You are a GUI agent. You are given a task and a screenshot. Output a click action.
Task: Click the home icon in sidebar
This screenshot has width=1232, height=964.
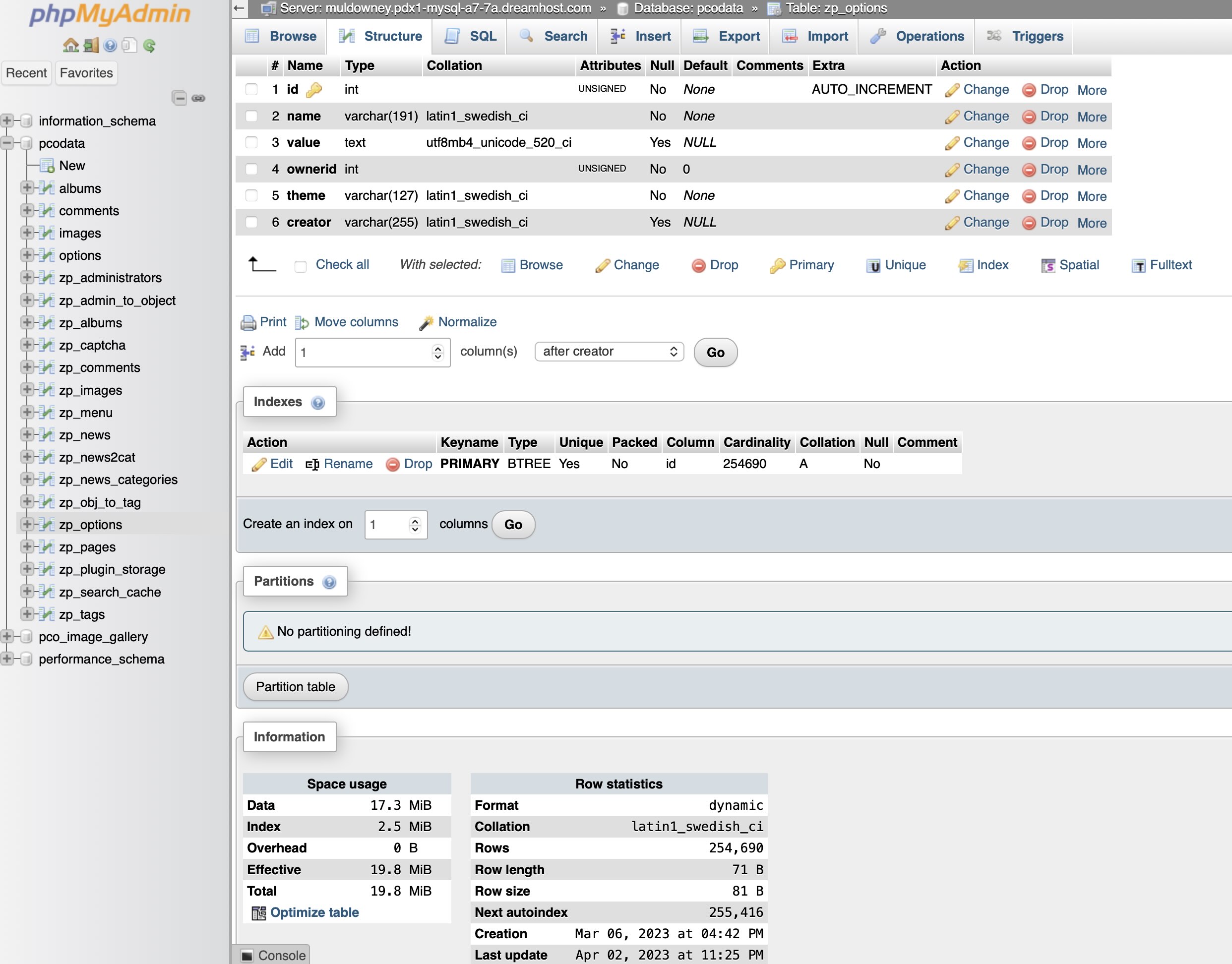[x=70, y=45]
